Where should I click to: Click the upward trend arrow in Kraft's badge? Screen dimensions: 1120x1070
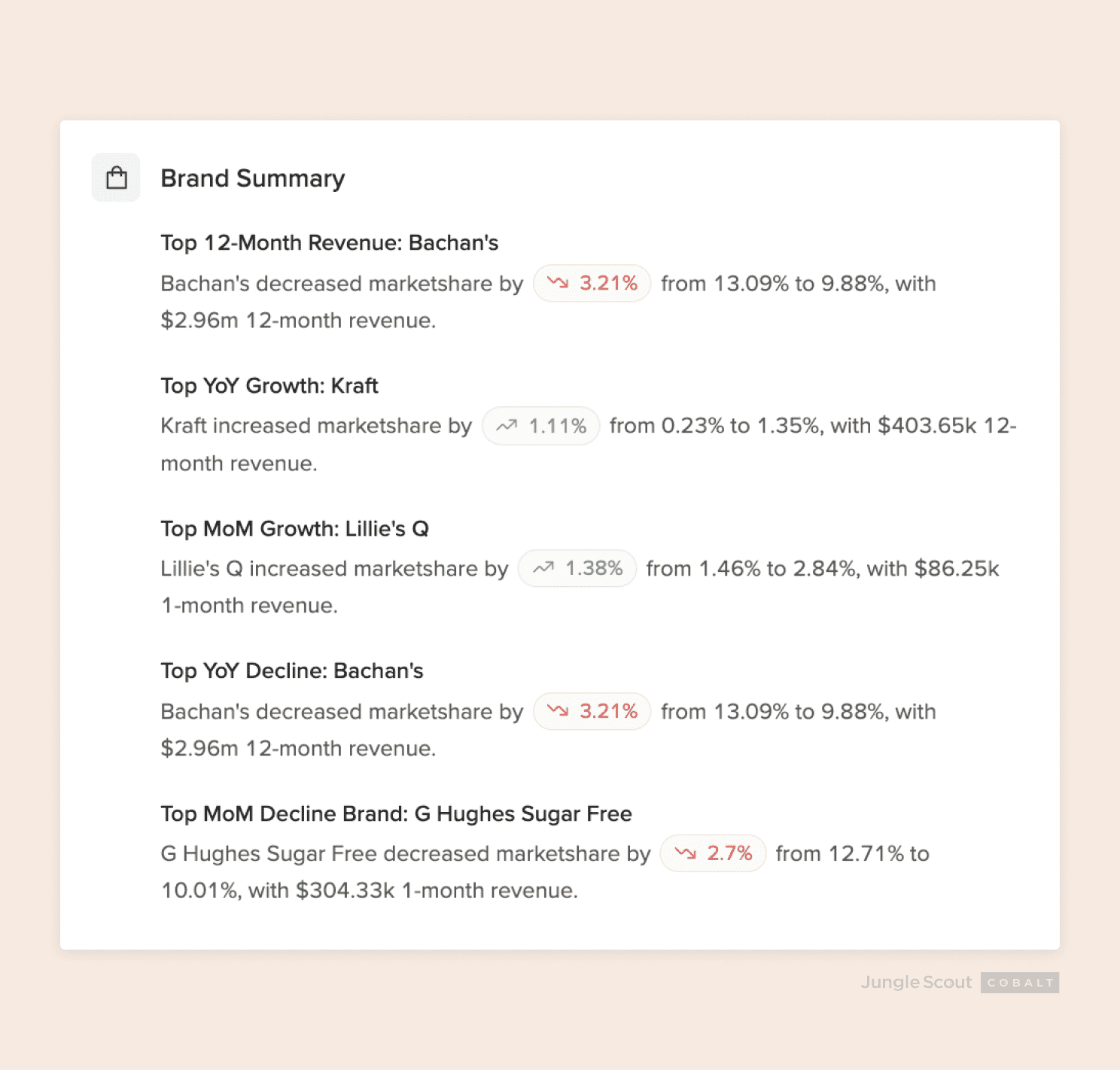[x=507, y=426]
